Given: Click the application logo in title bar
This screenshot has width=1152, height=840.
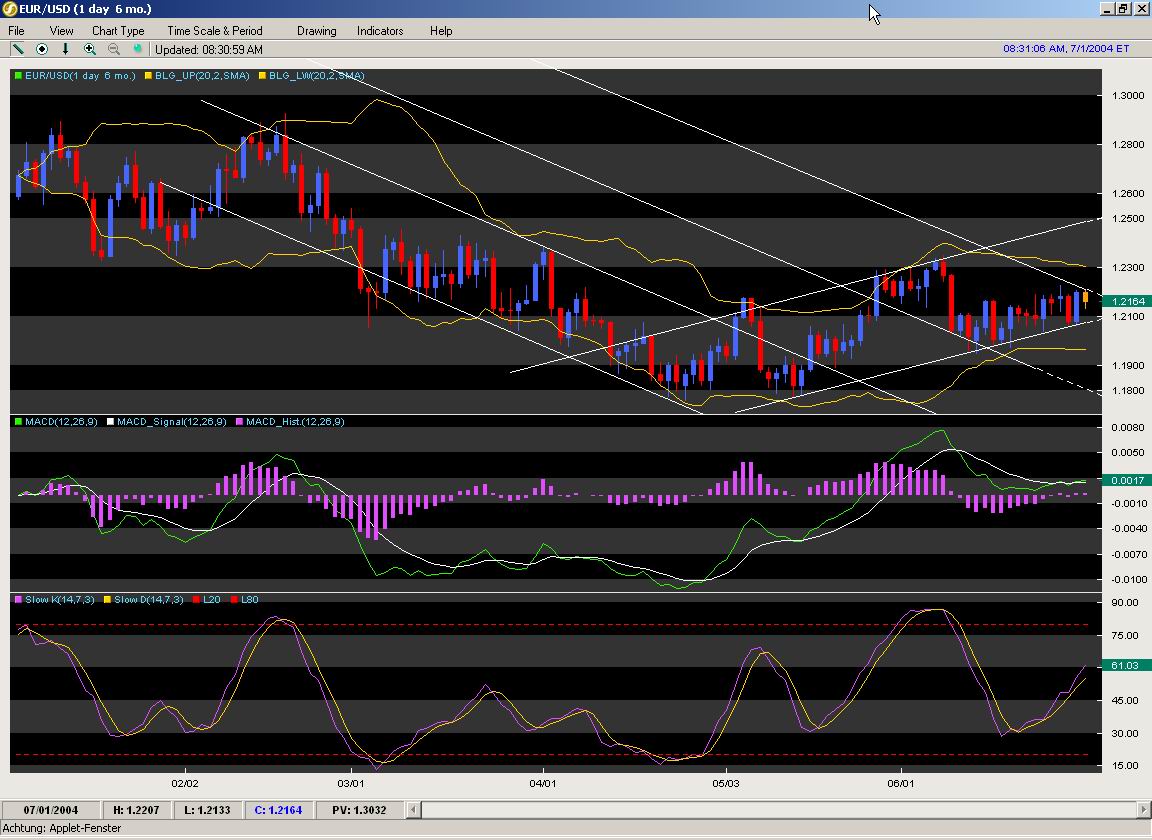Looking at the screenshot, I should point(10,9).
